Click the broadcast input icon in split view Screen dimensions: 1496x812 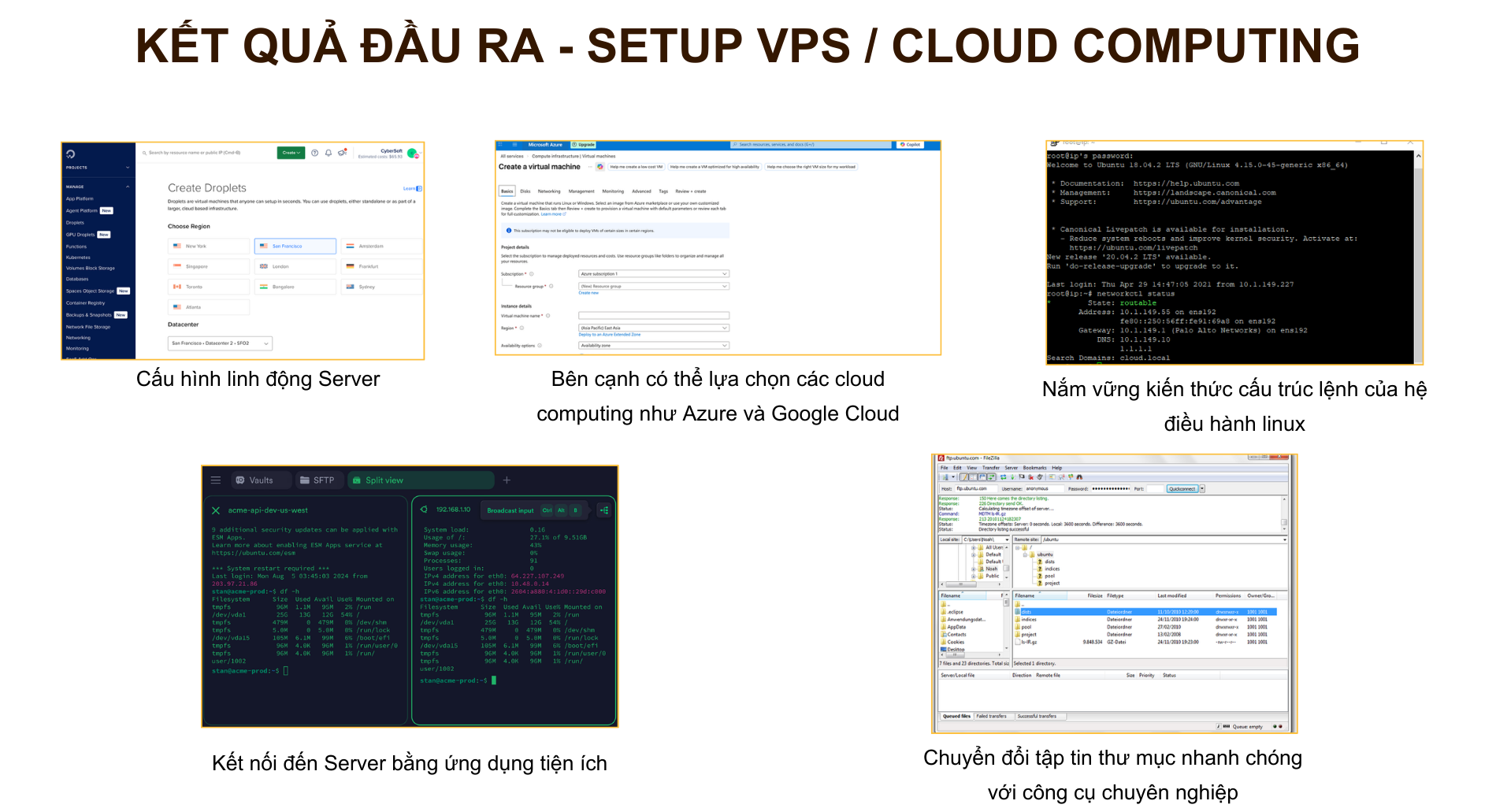click(x=604, y=510)
